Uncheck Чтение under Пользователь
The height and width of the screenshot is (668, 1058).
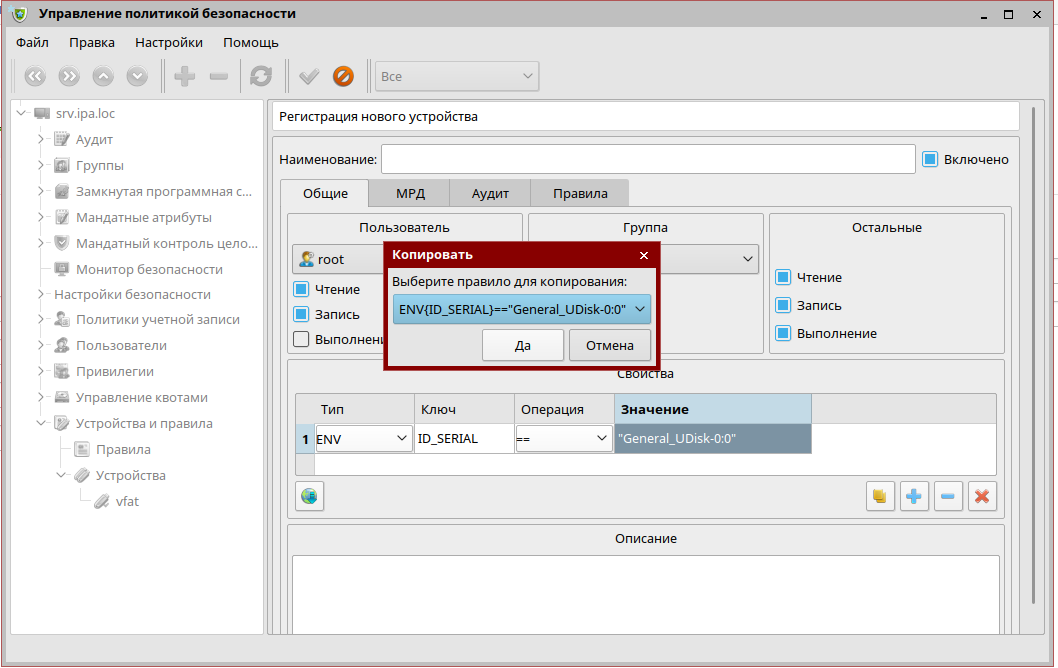[x=301, y=289]
